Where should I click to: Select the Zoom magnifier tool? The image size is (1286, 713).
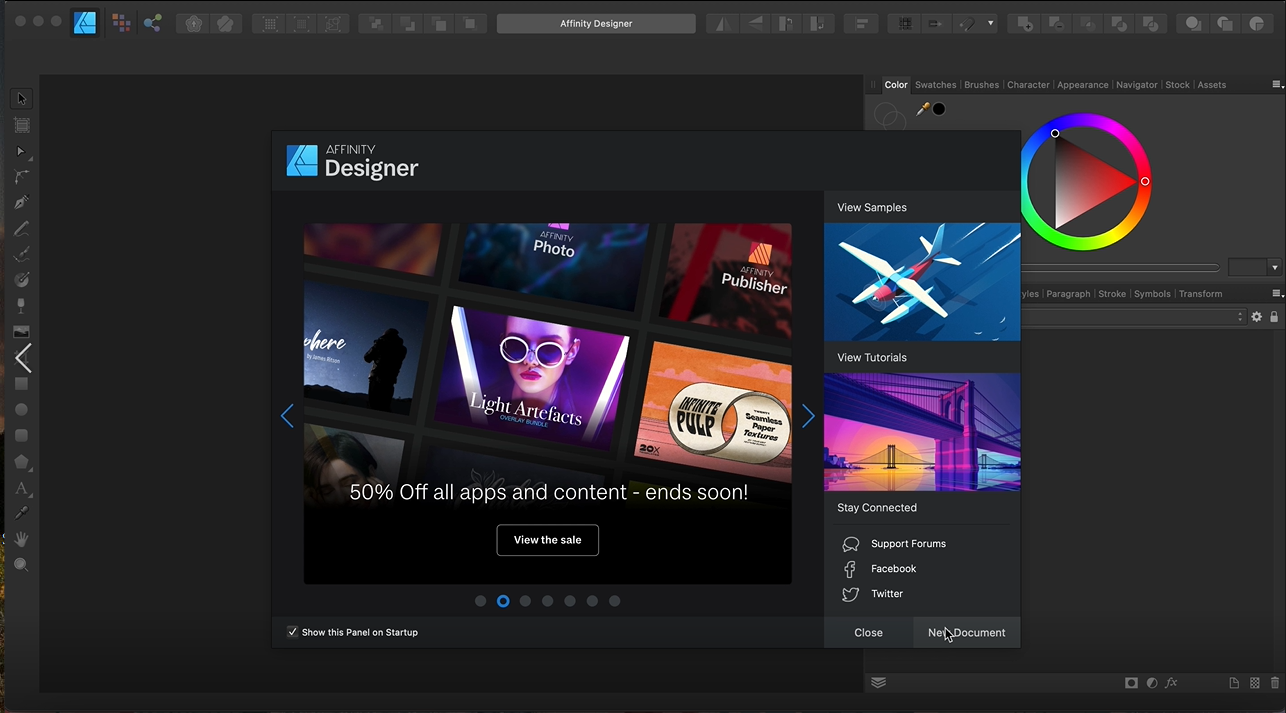coord(21,565)
